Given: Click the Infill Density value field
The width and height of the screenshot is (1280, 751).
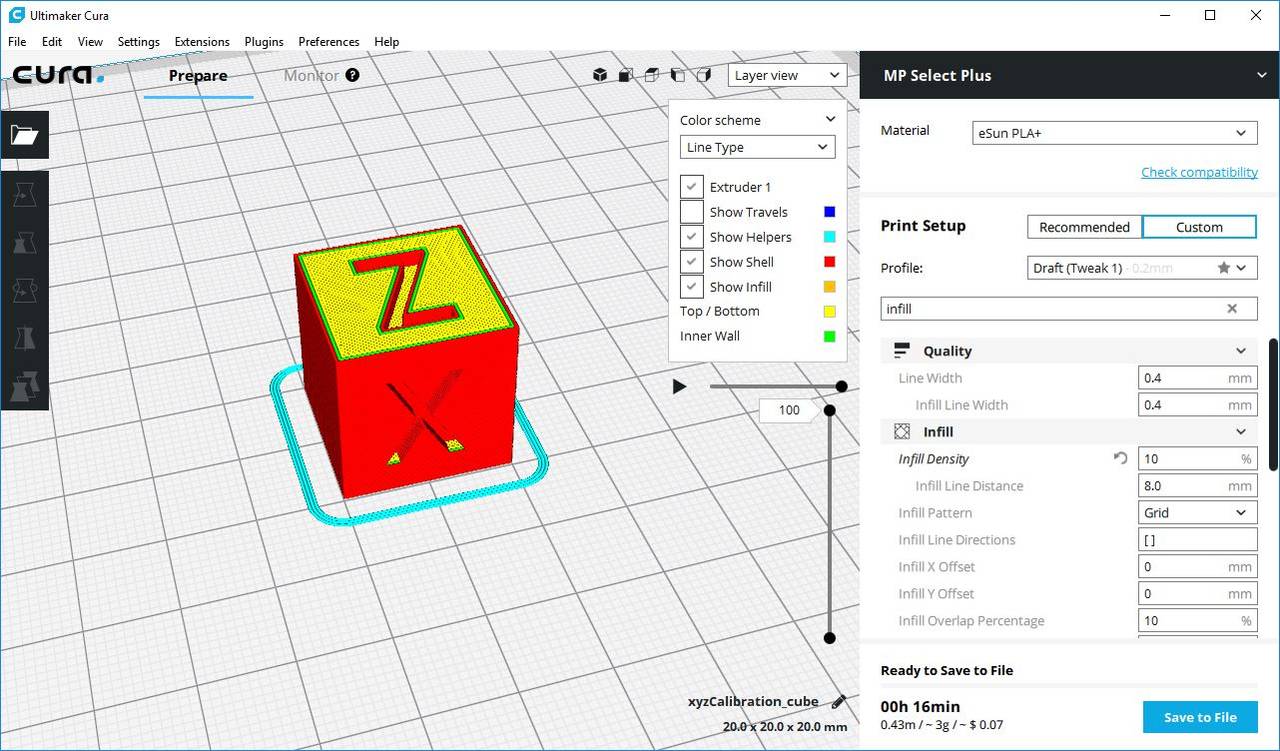Looking at the screenshot, I should (x=1198, y=458).
